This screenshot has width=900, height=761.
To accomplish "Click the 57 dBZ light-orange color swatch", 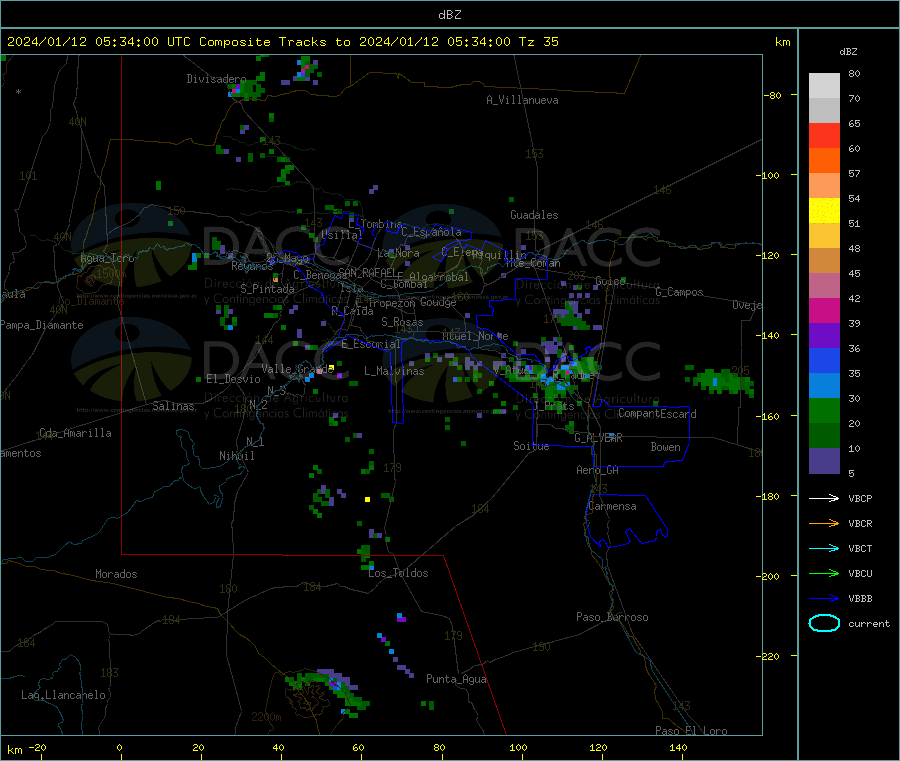I will (x=824, y=185).
